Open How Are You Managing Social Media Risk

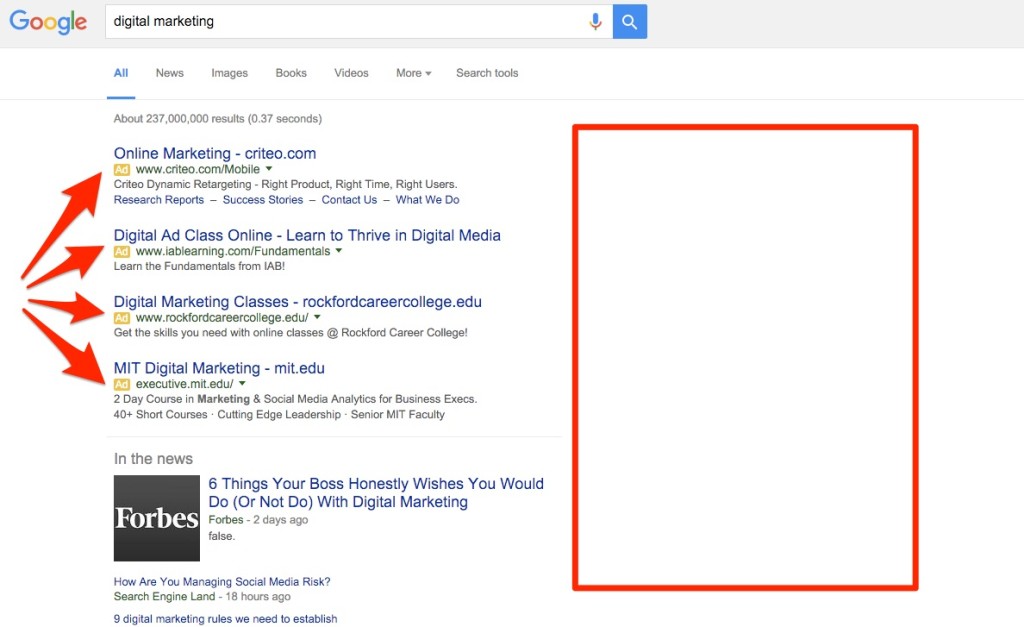tap(222, 582)
